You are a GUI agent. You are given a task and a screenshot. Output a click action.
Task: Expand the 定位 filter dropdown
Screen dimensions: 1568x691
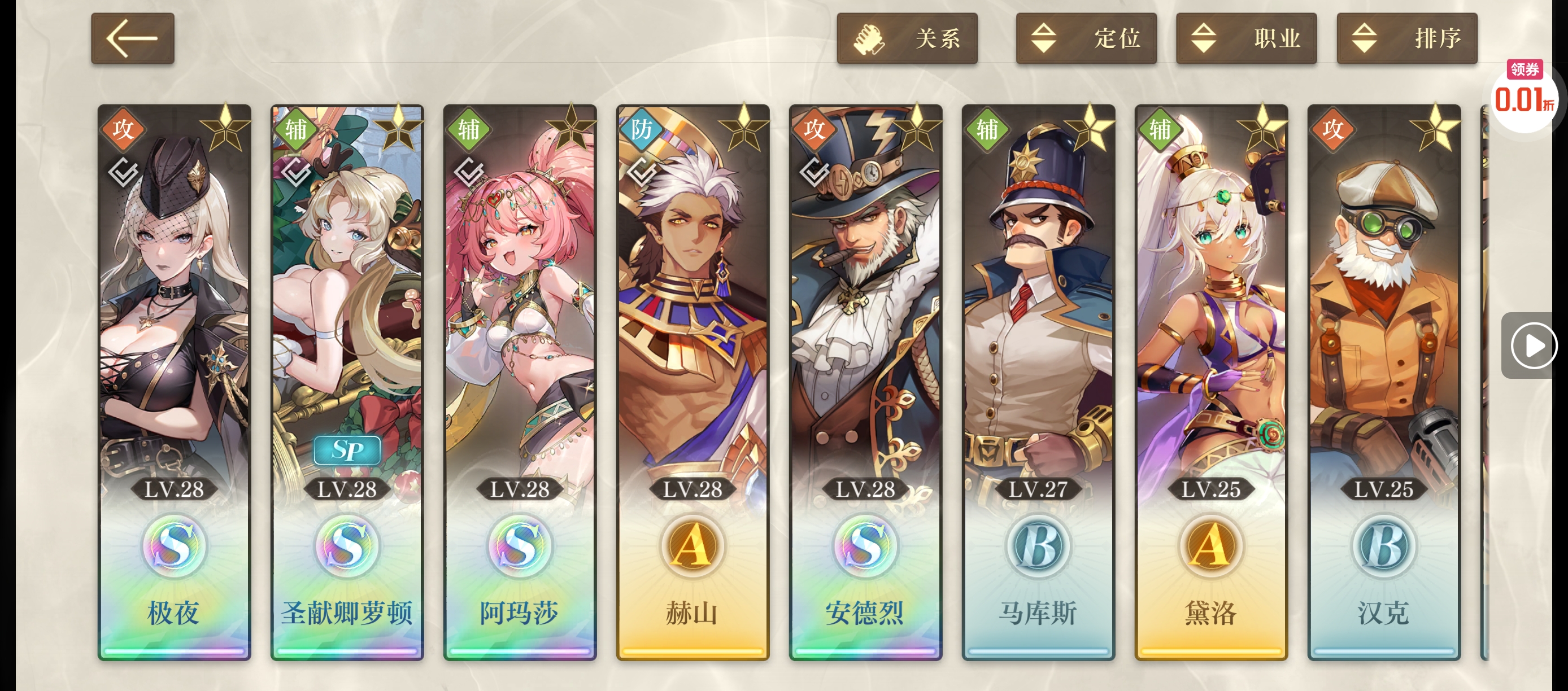(x=1086, y=38)
